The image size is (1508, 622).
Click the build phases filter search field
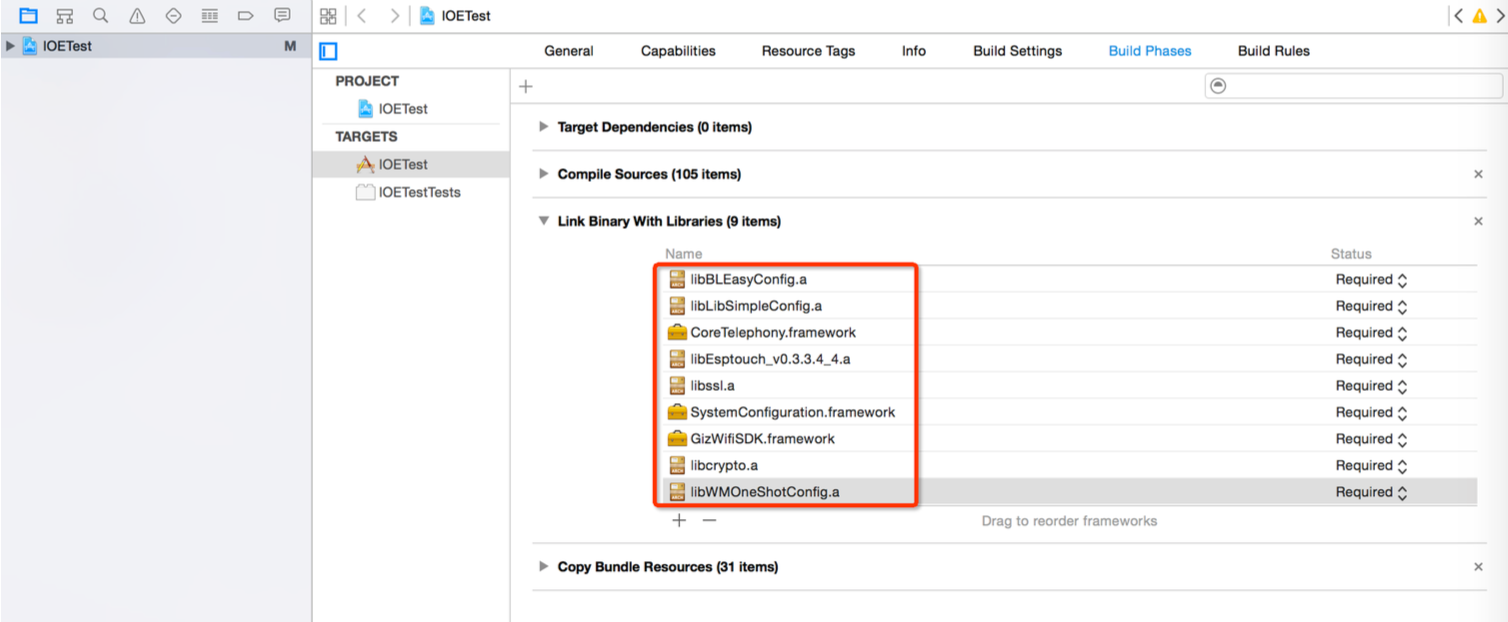click(x=1354, y=86)
